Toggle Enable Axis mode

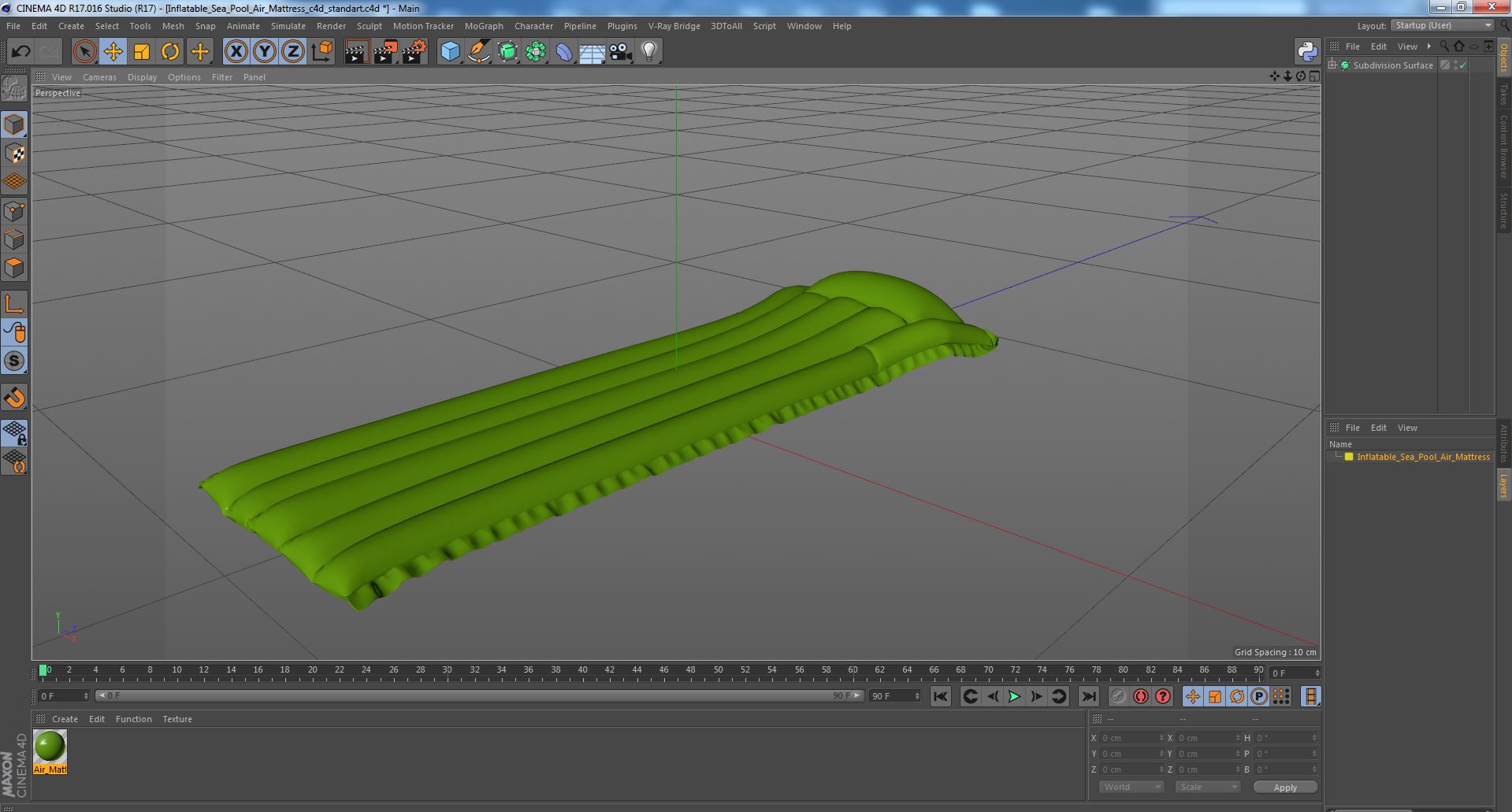pos(14,304)
